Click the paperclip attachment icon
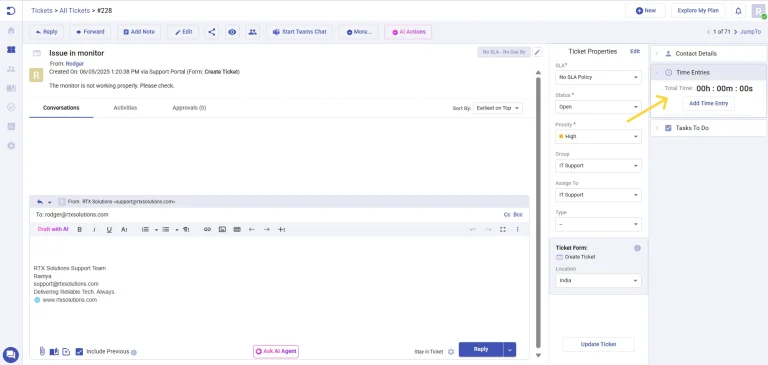The height and width of the screenshot is (365, 768). point(42,351)
